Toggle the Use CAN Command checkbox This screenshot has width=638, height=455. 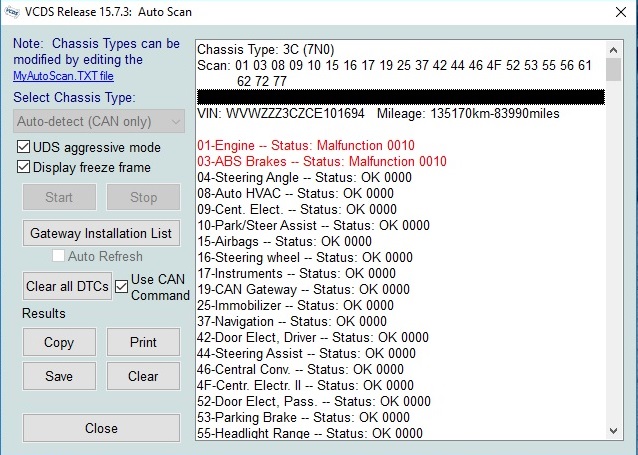[x=121, y=286]
